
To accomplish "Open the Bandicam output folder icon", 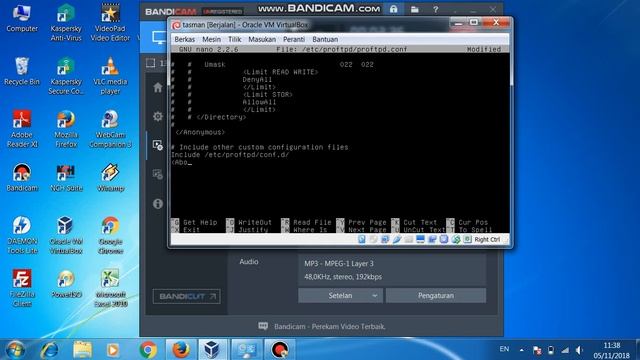I will (x=415, y=9).
